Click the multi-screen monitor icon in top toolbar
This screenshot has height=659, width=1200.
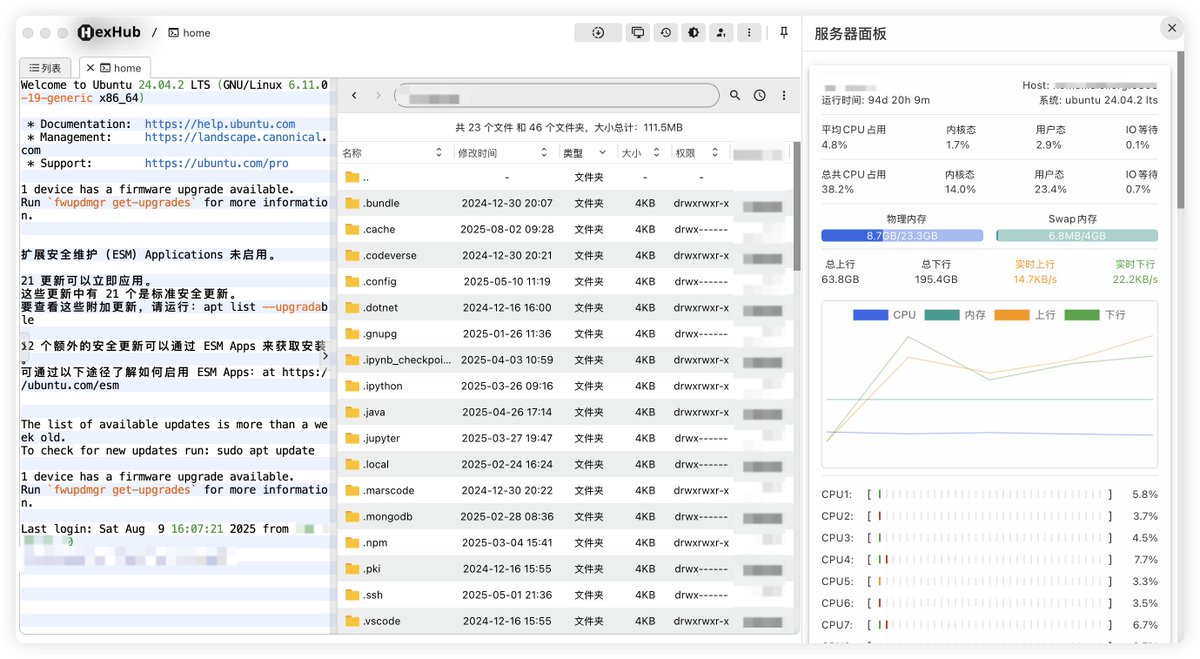tap(637, 32)
